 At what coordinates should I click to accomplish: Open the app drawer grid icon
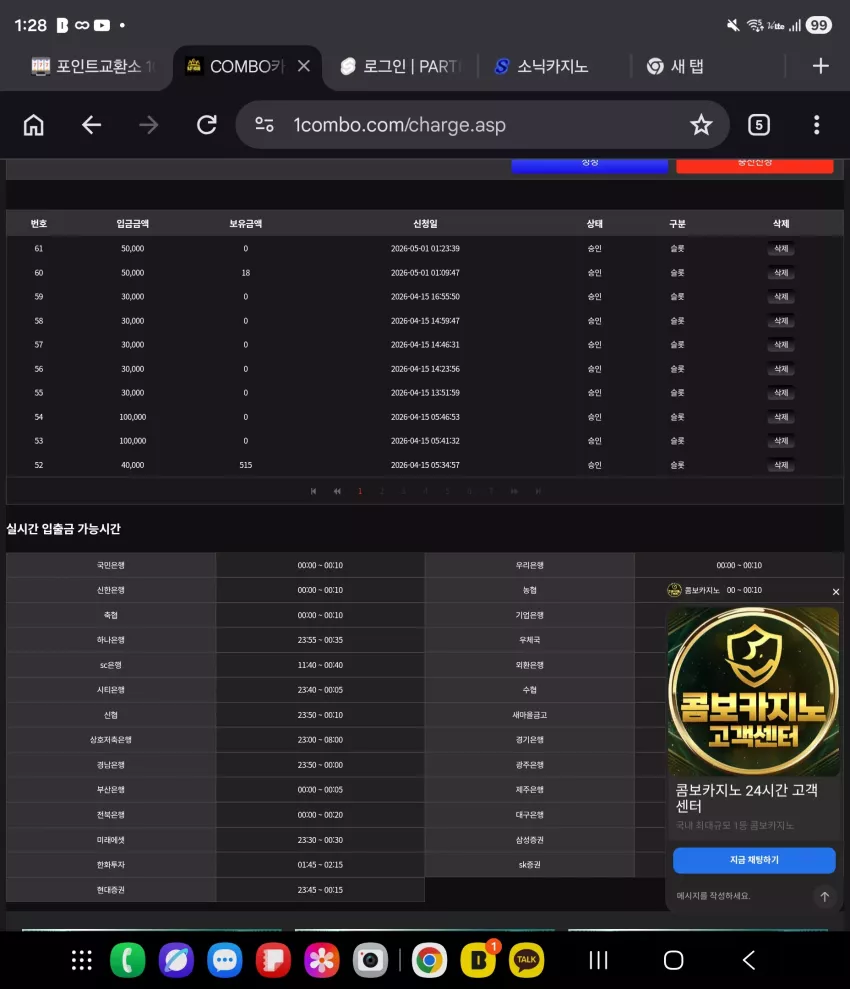pyautogui.click(x=81, y=960)
